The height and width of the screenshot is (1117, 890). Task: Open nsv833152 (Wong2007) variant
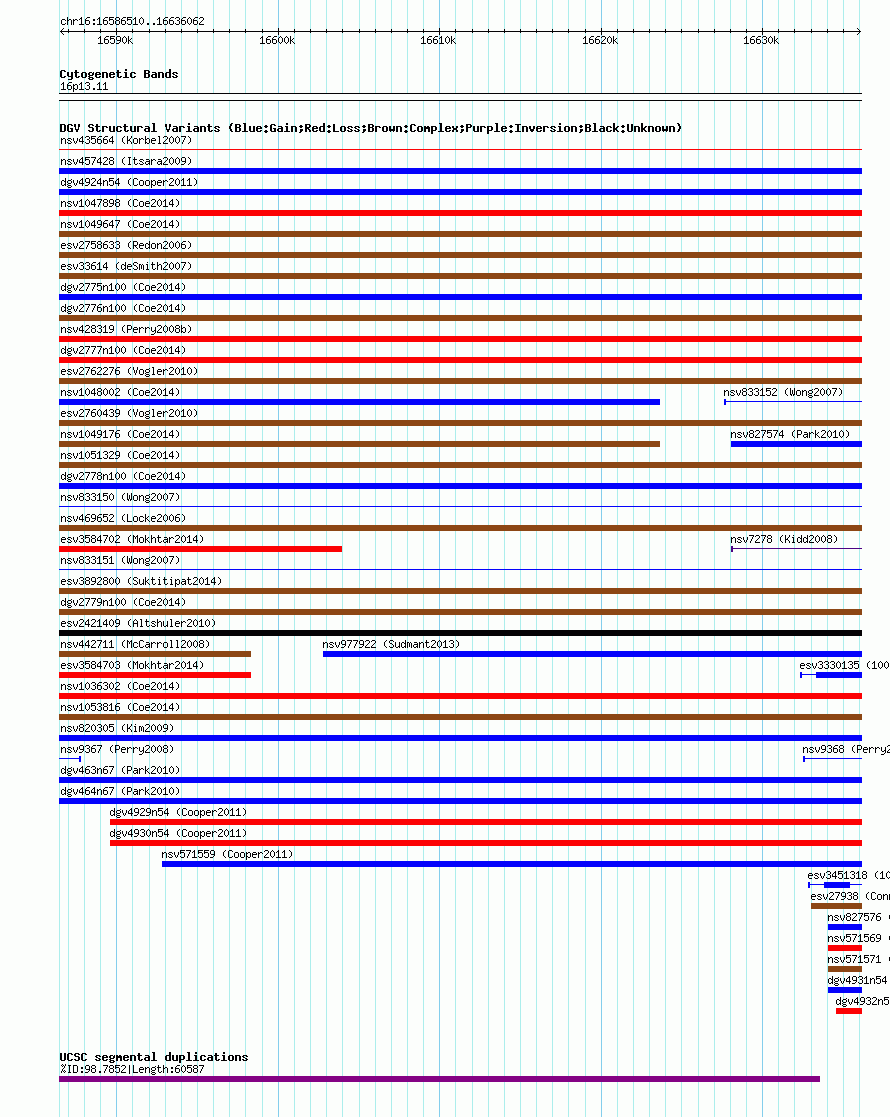pos(783,393)
